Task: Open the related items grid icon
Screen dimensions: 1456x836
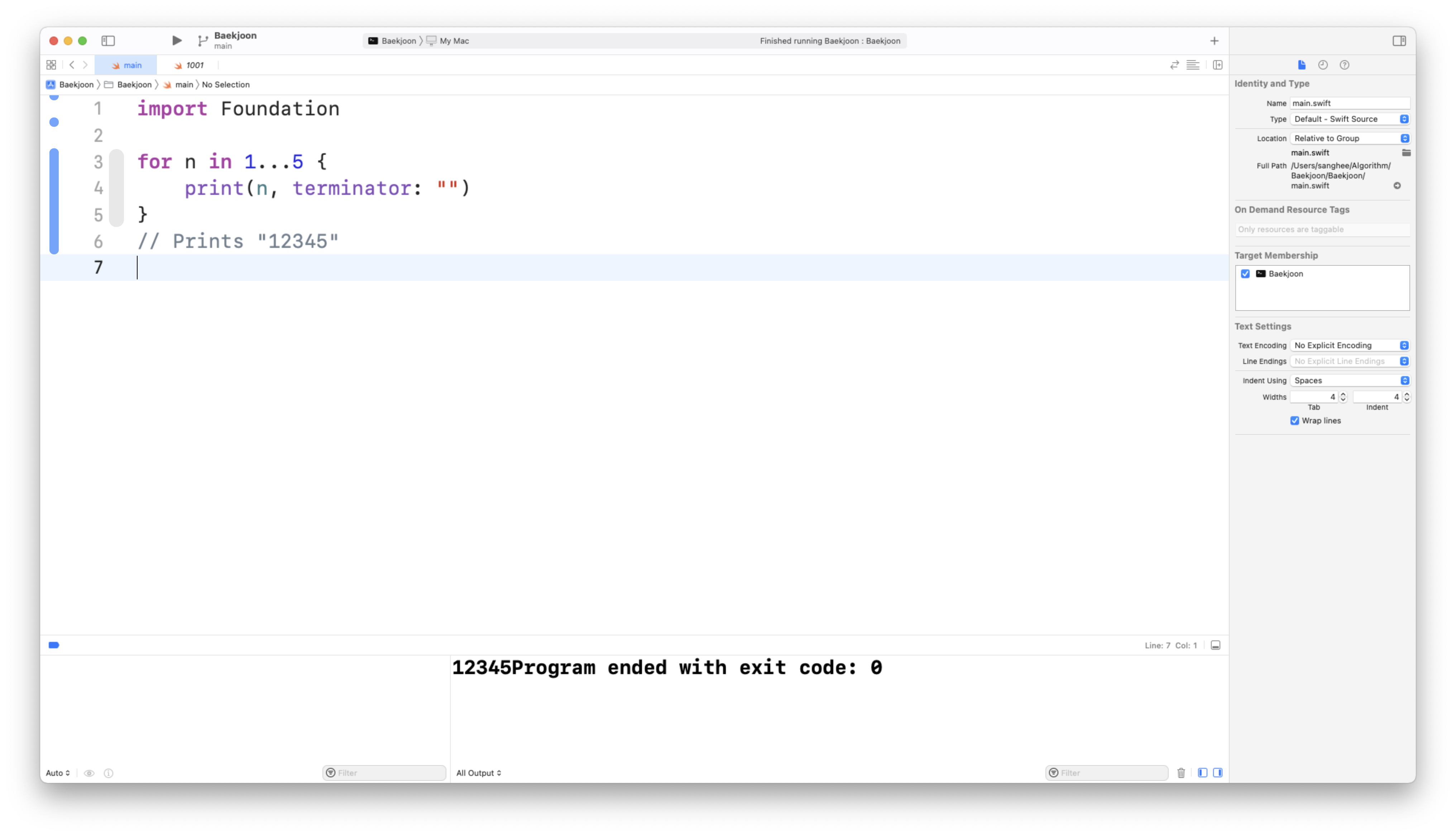Action: point(51,65)
